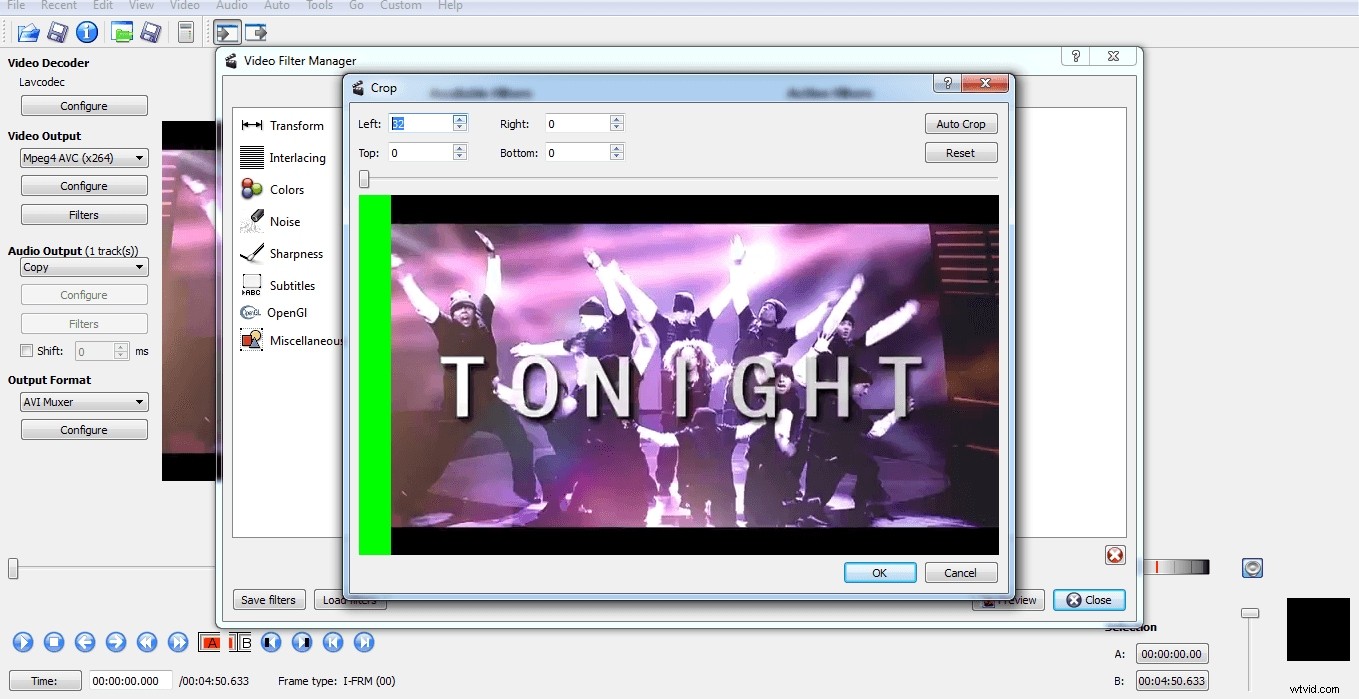This screenshot has height=699, width=1359.
Task: Select the OpenGL filter category
Action: [285, 312]
